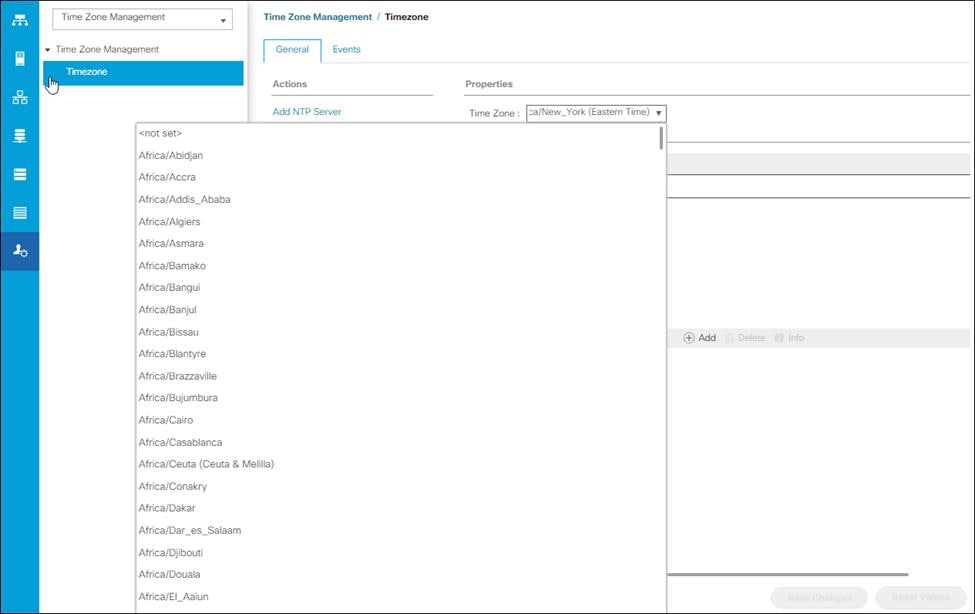
Task: Open the LAN section icon
Action: [x=19, y=97]
